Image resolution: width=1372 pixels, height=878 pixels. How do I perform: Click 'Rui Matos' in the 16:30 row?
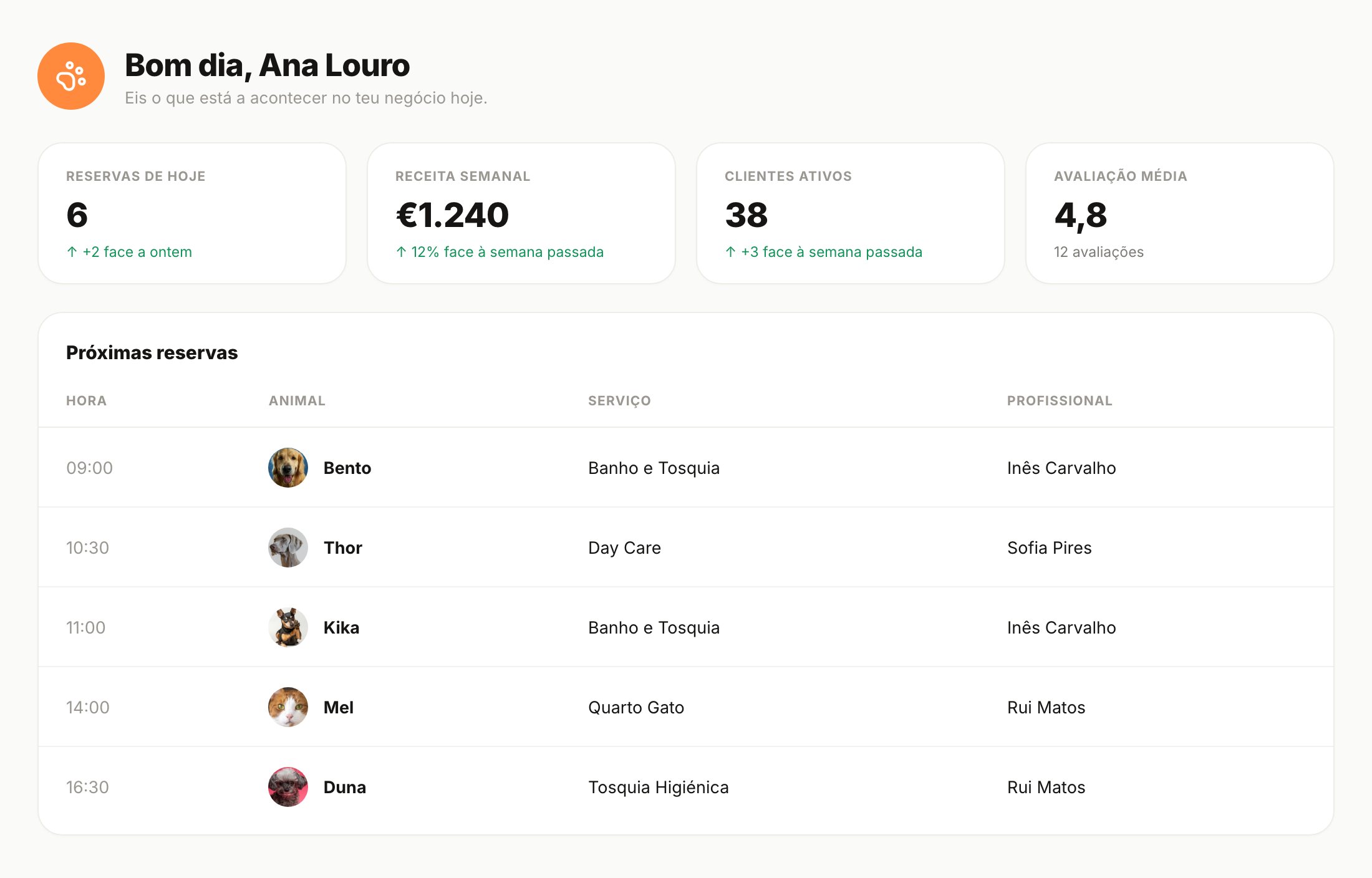1046,788
